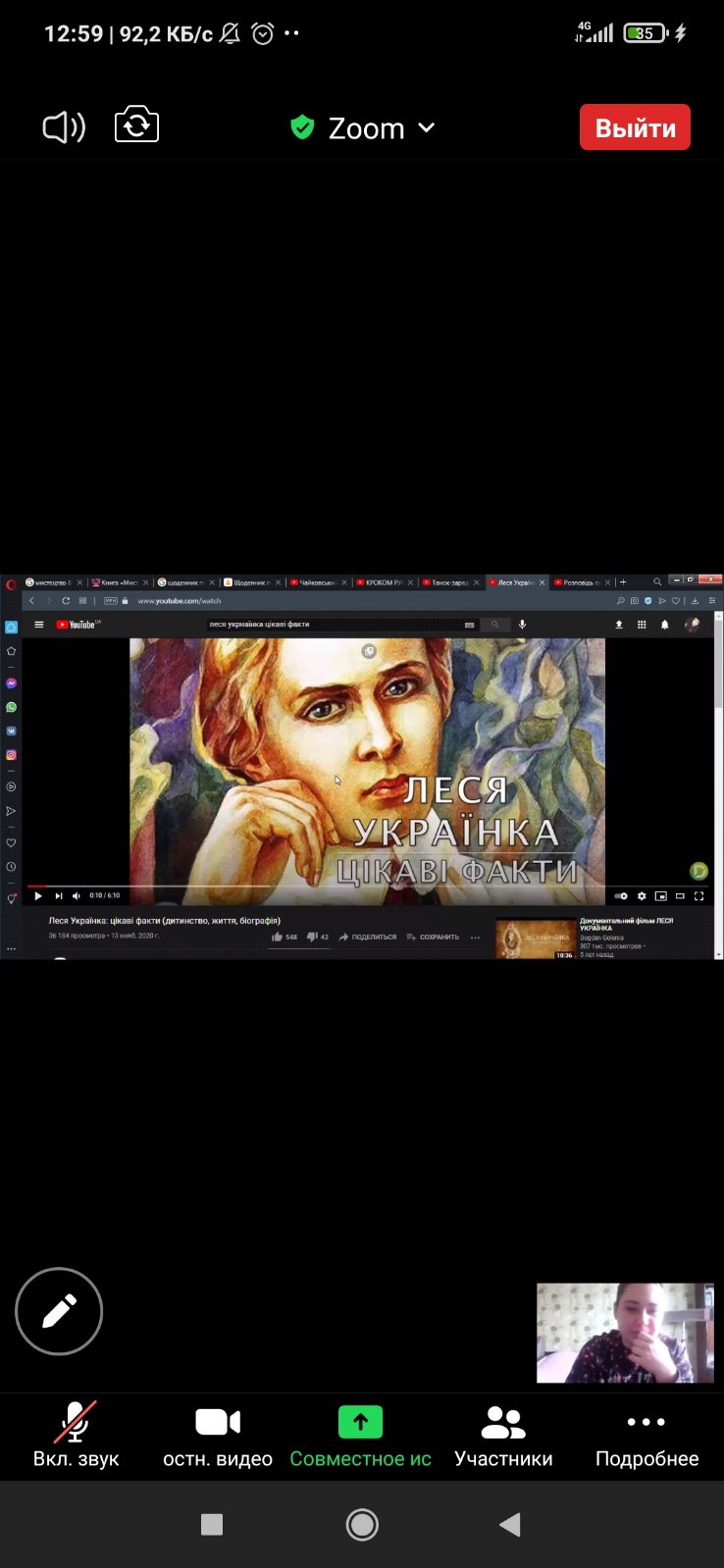Open the Совместное ис share button

[x=360, y=1435]
